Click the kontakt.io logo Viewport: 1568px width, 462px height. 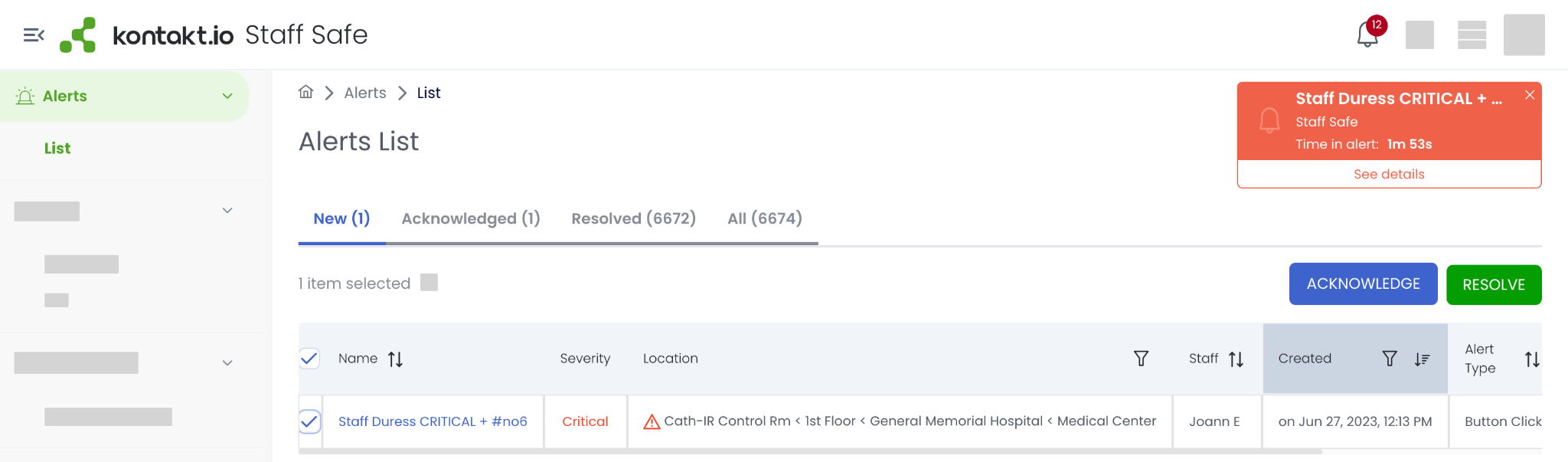click(147, 35)
